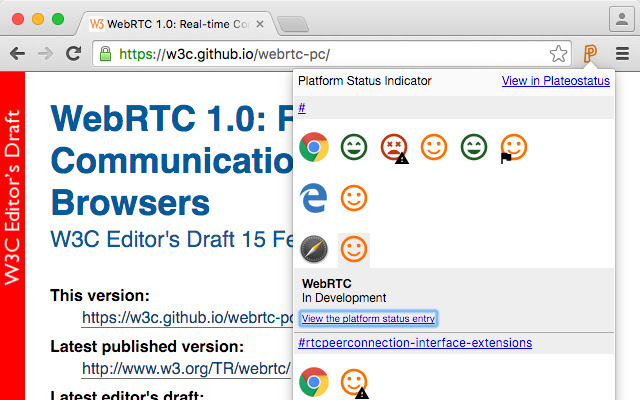Open the Chrome hamburger menu
The image size is (640, 400).
coord(622,54)
